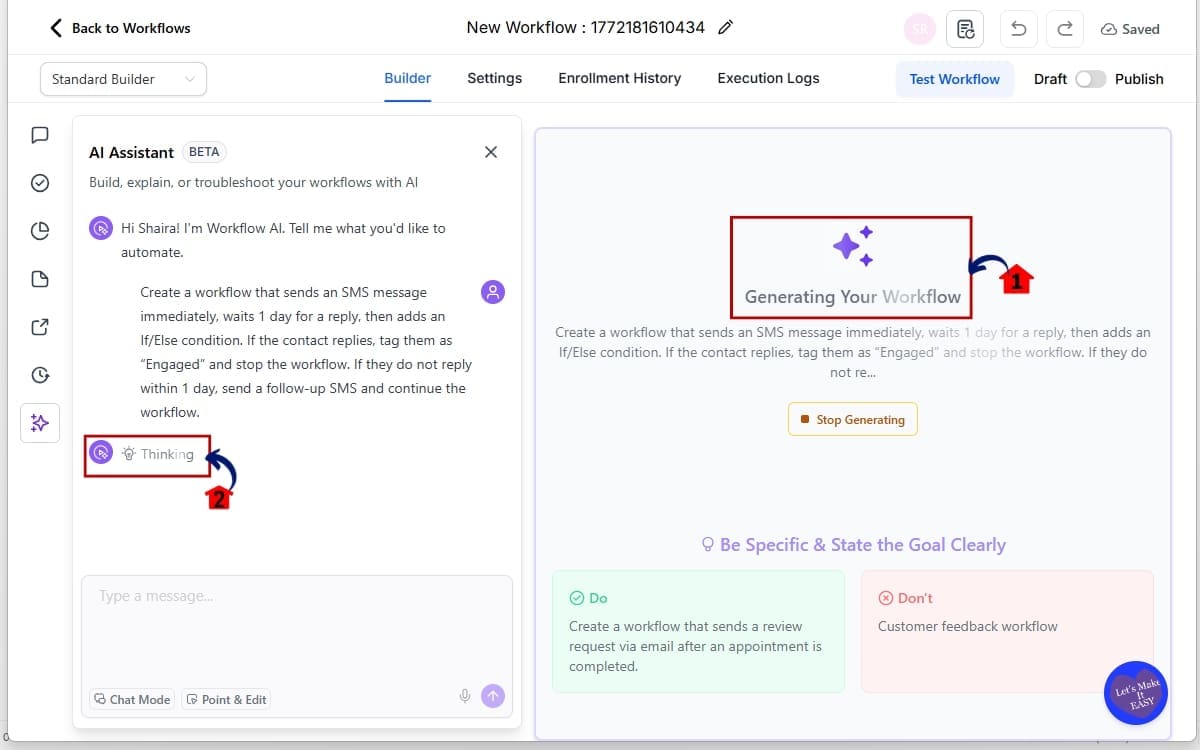
Task: Enable Chat Mode below the message box
Action: (131, 699)
